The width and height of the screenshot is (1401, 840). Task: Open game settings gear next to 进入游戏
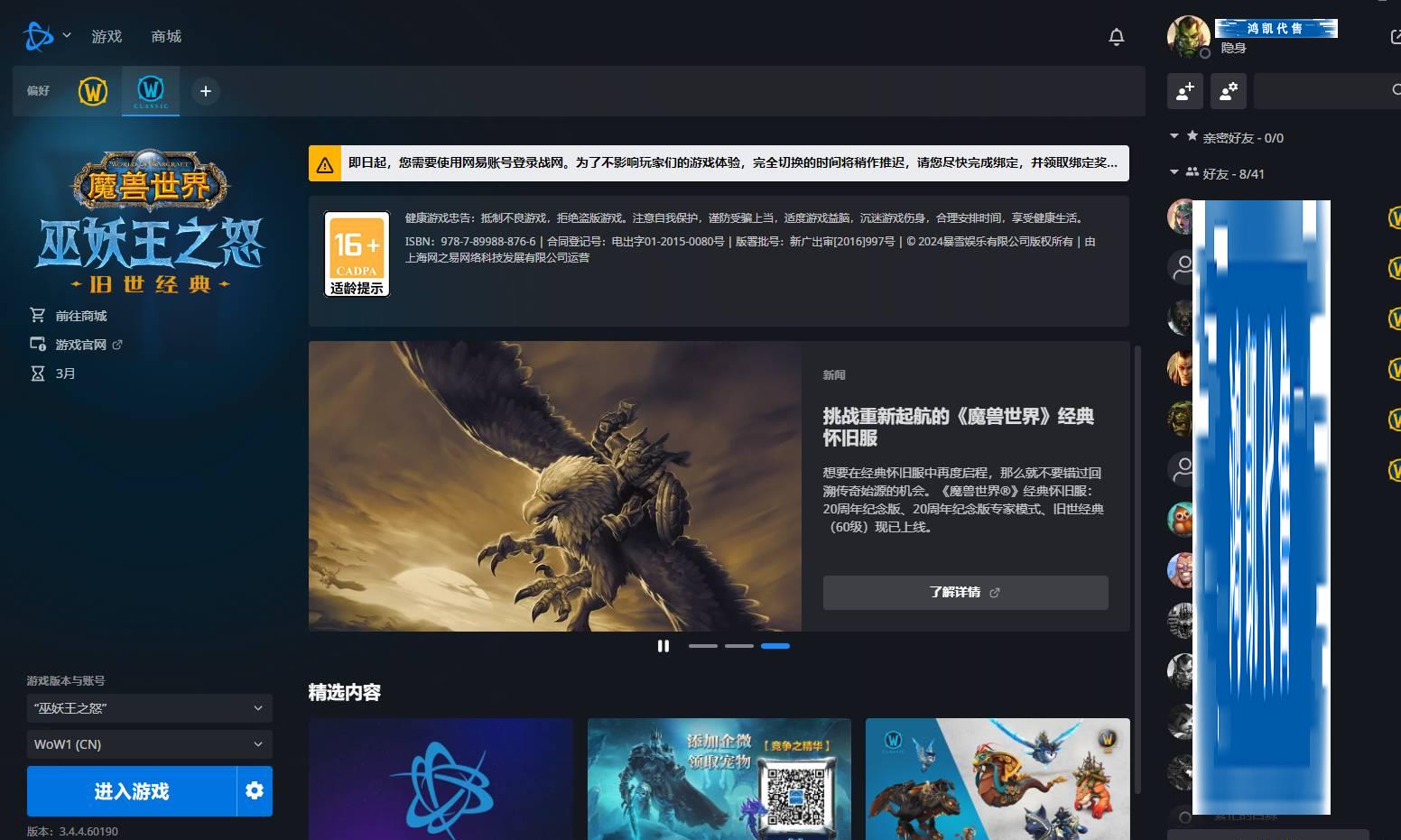coord(255,791)
